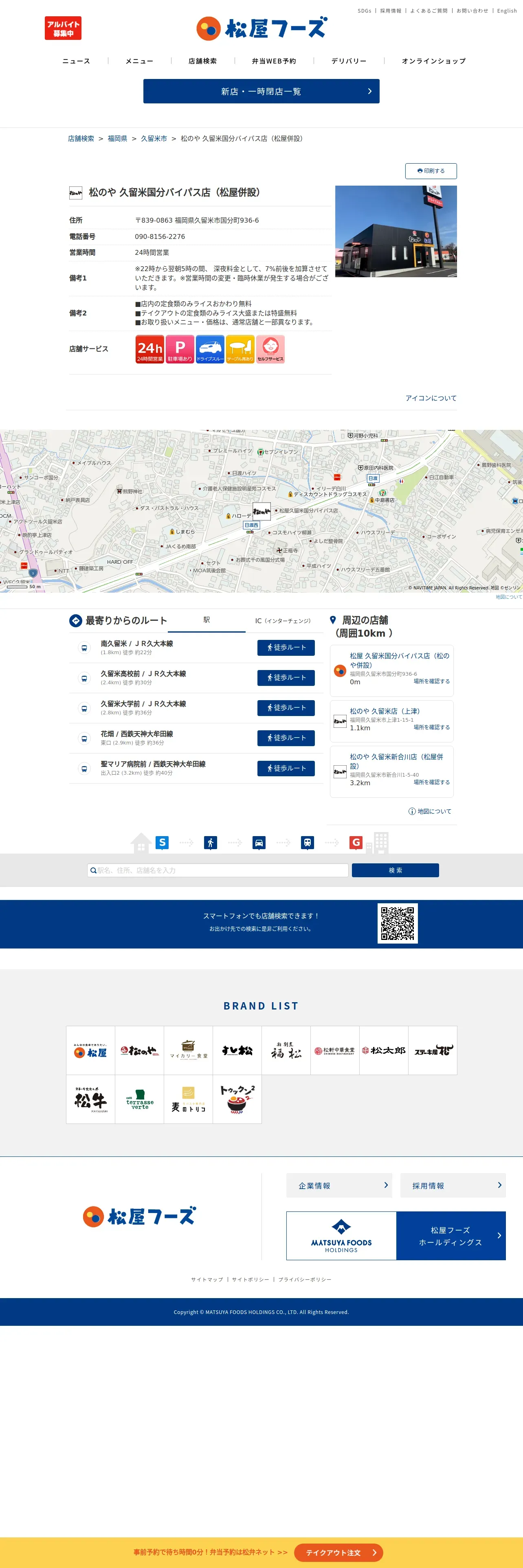This screenshot has height=1568, width=523.
Task: Click 地図について with info icon
Action: (430, 811)
